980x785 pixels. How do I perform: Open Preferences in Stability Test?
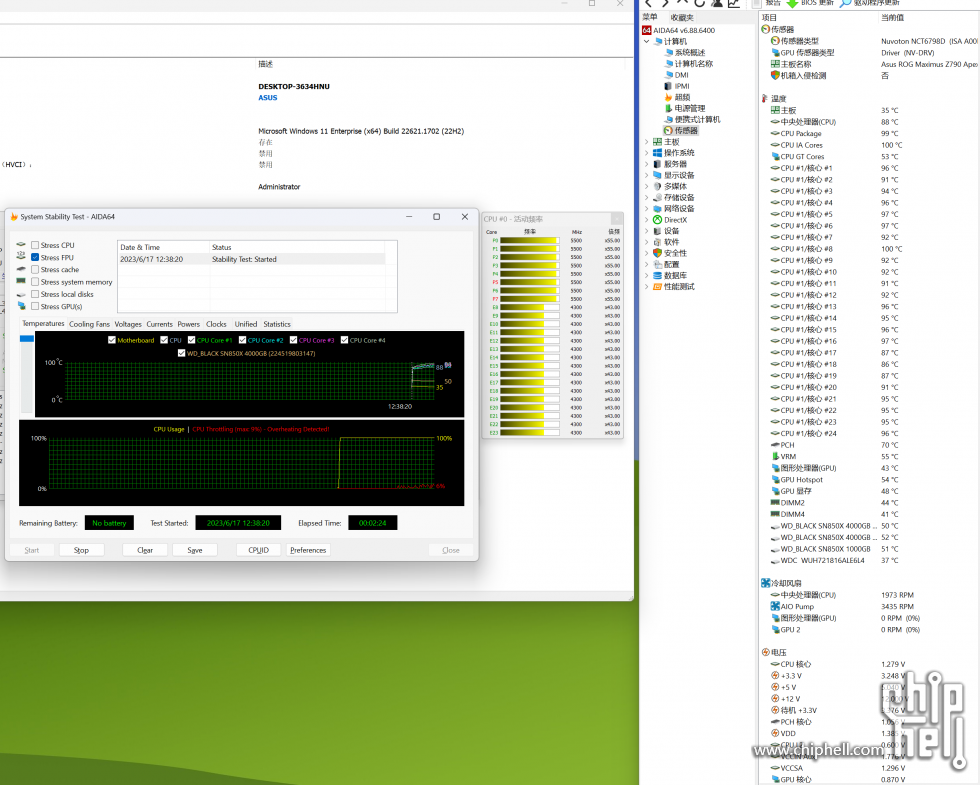308,550
